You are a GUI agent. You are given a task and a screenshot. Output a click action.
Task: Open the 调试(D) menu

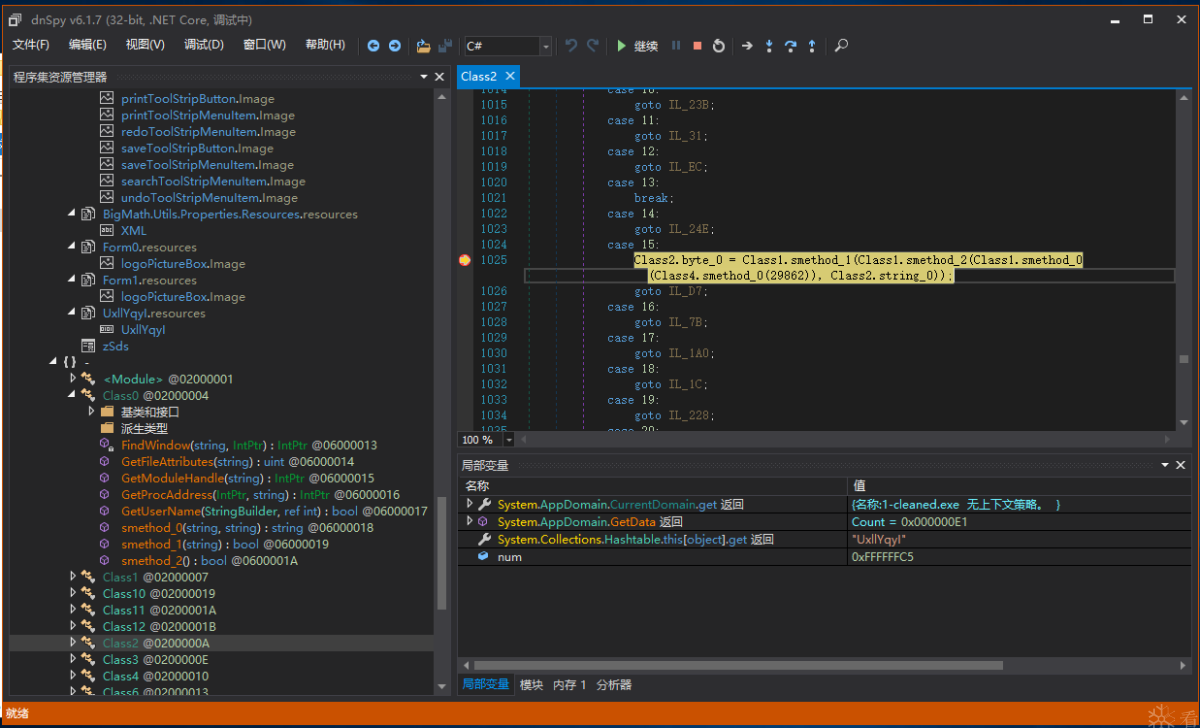204,45
